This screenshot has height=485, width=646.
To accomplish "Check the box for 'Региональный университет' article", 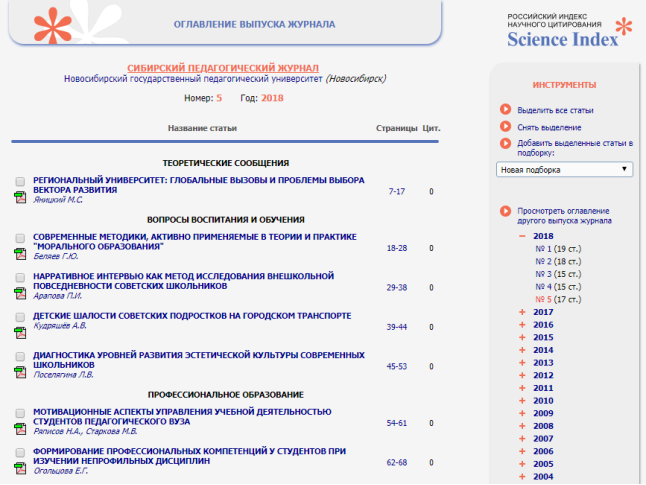I will [20, 182].
